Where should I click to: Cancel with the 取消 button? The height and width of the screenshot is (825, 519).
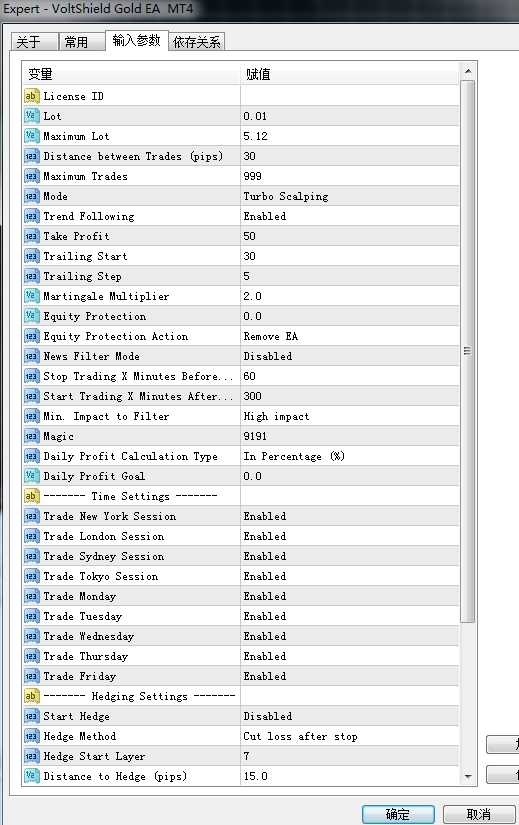coord(478,814)
